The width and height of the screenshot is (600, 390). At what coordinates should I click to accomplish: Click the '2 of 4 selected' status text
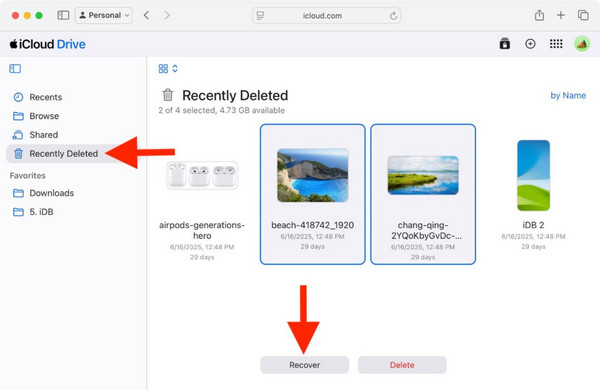point(222,110)
